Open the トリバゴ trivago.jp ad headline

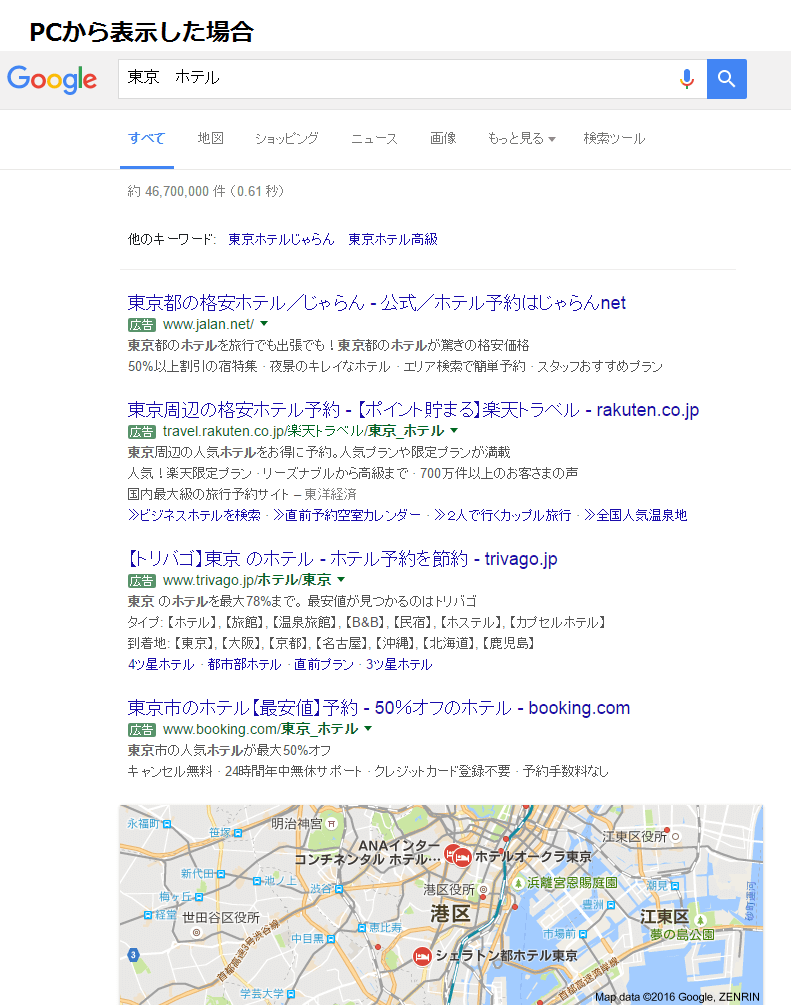pos(342,559)
